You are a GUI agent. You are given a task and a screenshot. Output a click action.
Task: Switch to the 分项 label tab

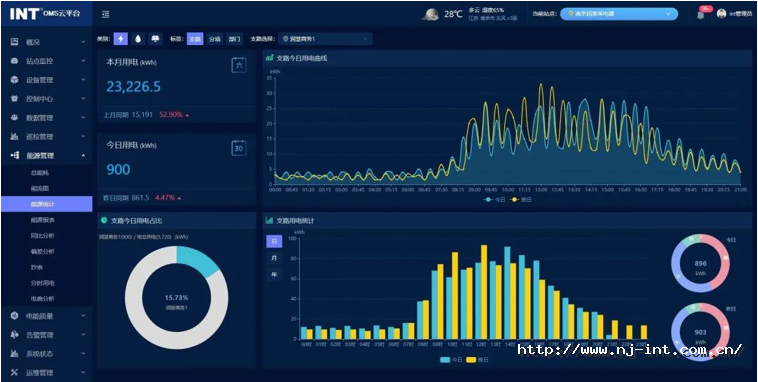[215, 39]
